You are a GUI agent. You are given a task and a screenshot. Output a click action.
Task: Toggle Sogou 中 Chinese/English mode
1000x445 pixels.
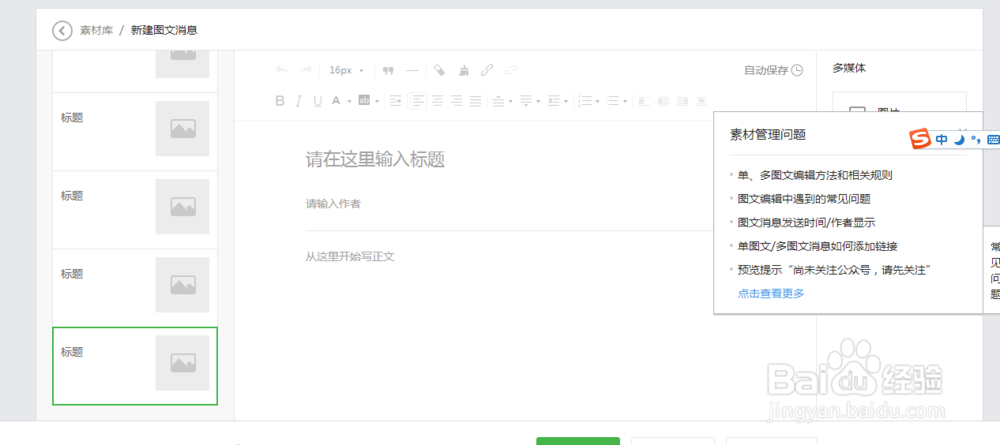pos(942,140)
